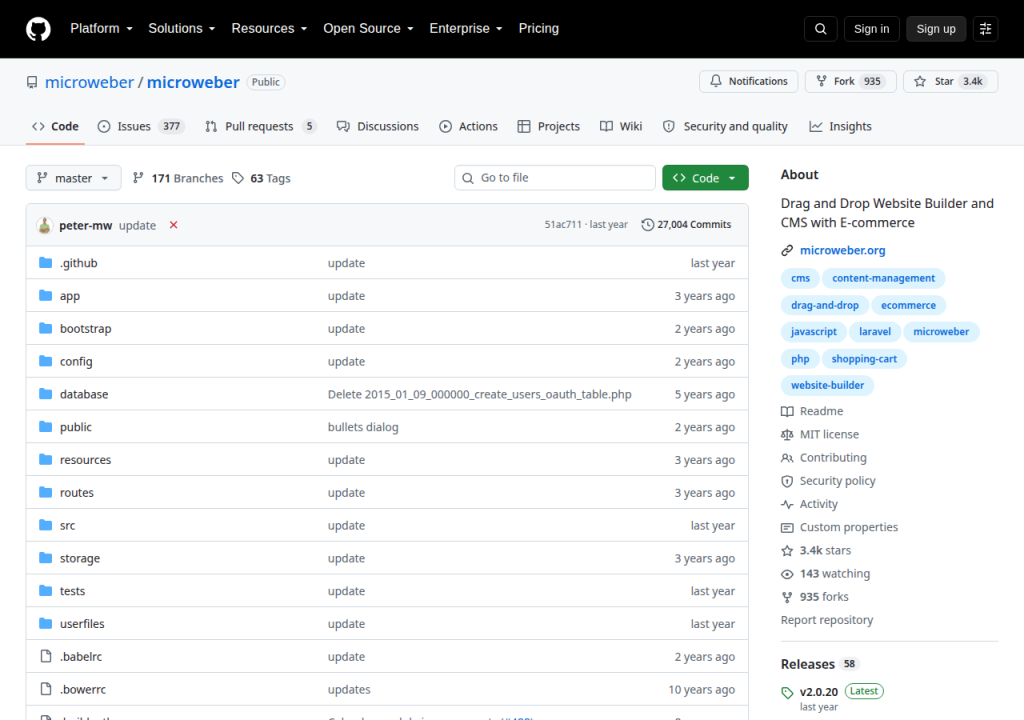View the 27,004 Commits history
Screen dimensions: 1024x720
(686, 225)
